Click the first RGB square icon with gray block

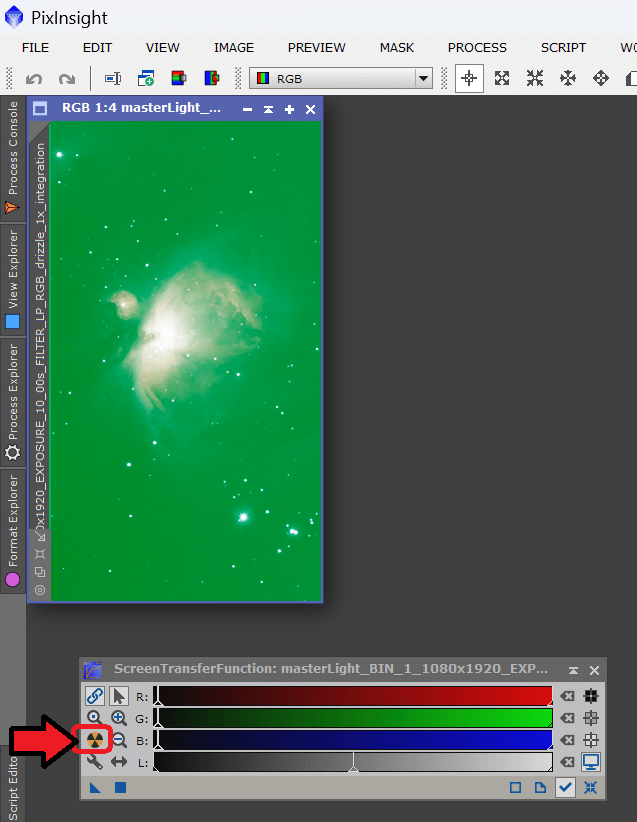pos(179,79)
